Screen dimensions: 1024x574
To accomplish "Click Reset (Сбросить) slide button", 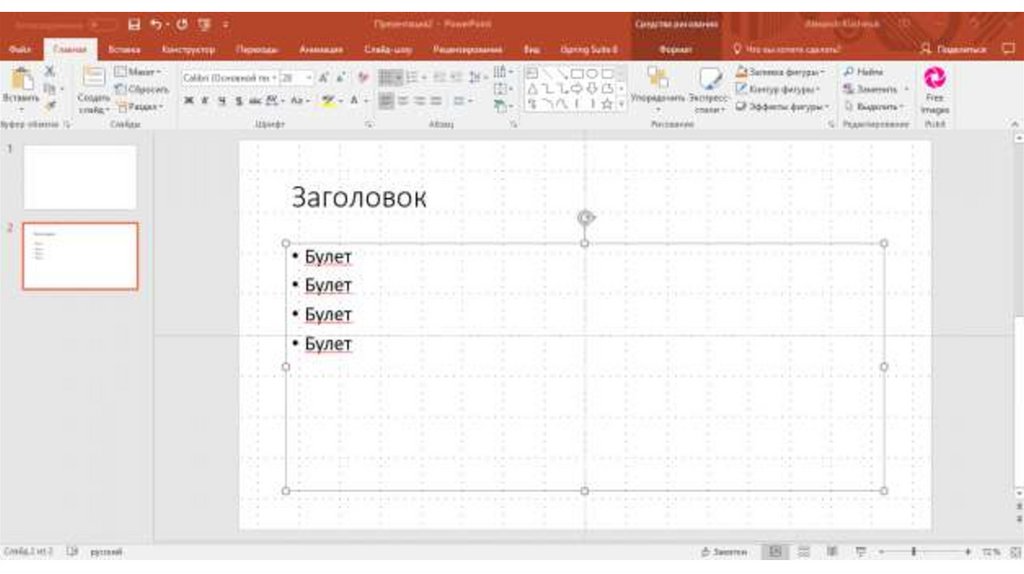I will coord(142,89).
